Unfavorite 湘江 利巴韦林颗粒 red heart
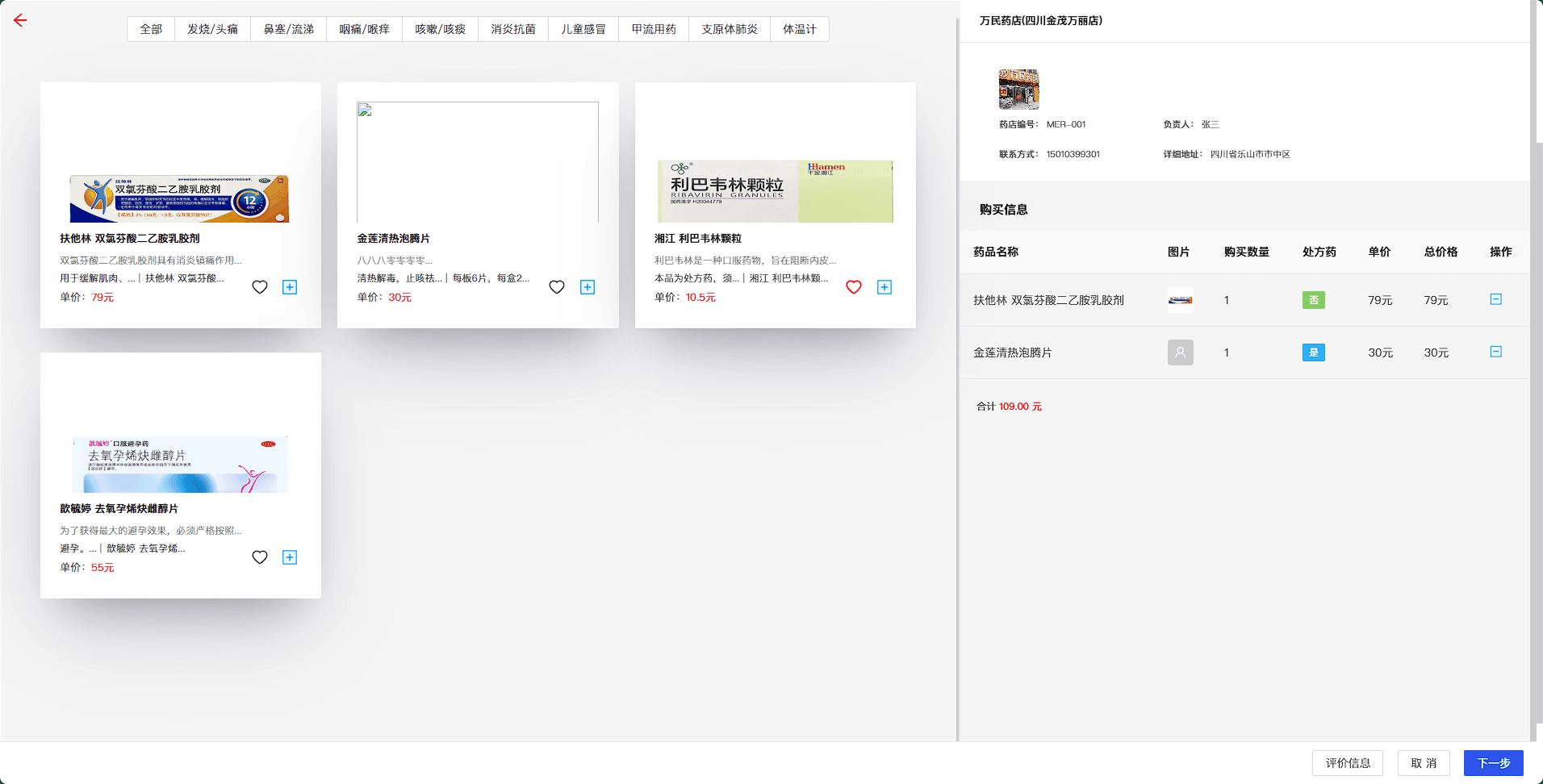 854,287
